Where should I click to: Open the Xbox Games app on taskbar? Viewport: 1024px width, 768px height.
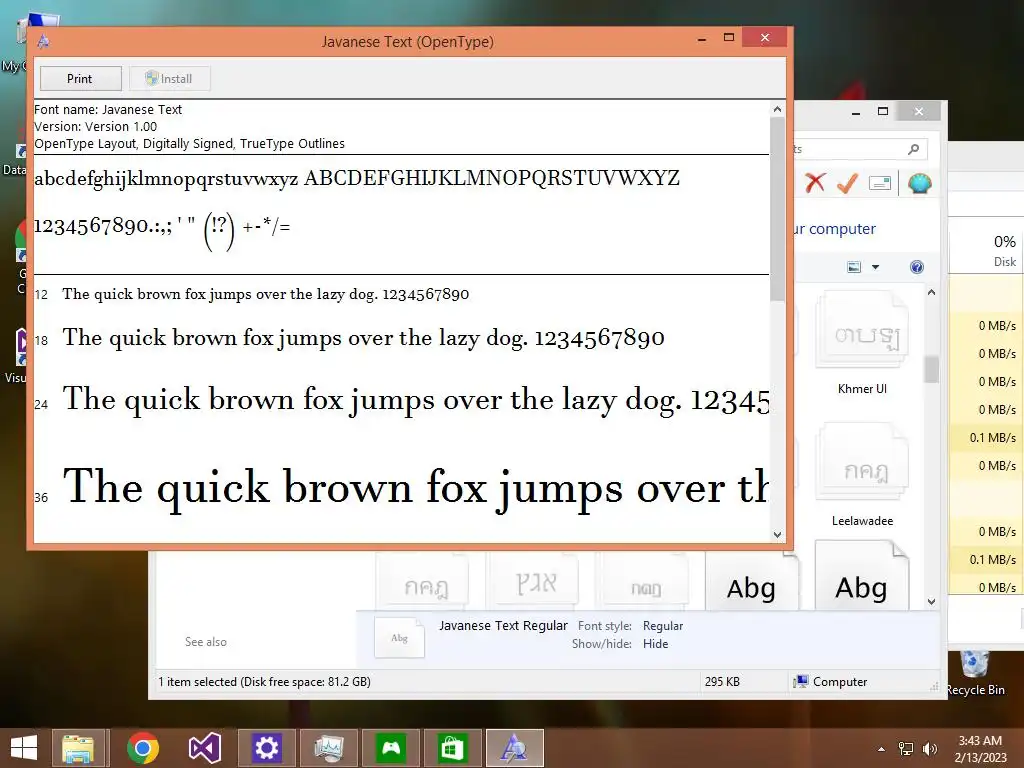click(x=391, y=748)
